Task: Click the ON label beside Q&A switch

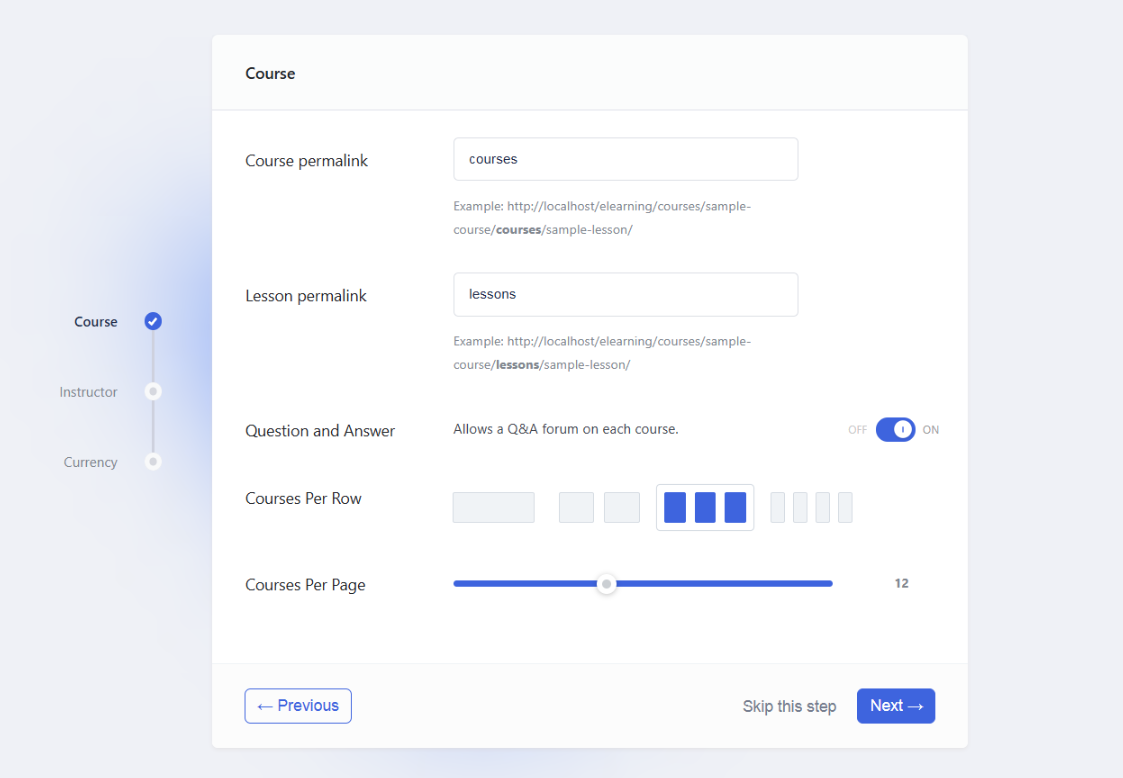Action: click(x=931, y=430)
